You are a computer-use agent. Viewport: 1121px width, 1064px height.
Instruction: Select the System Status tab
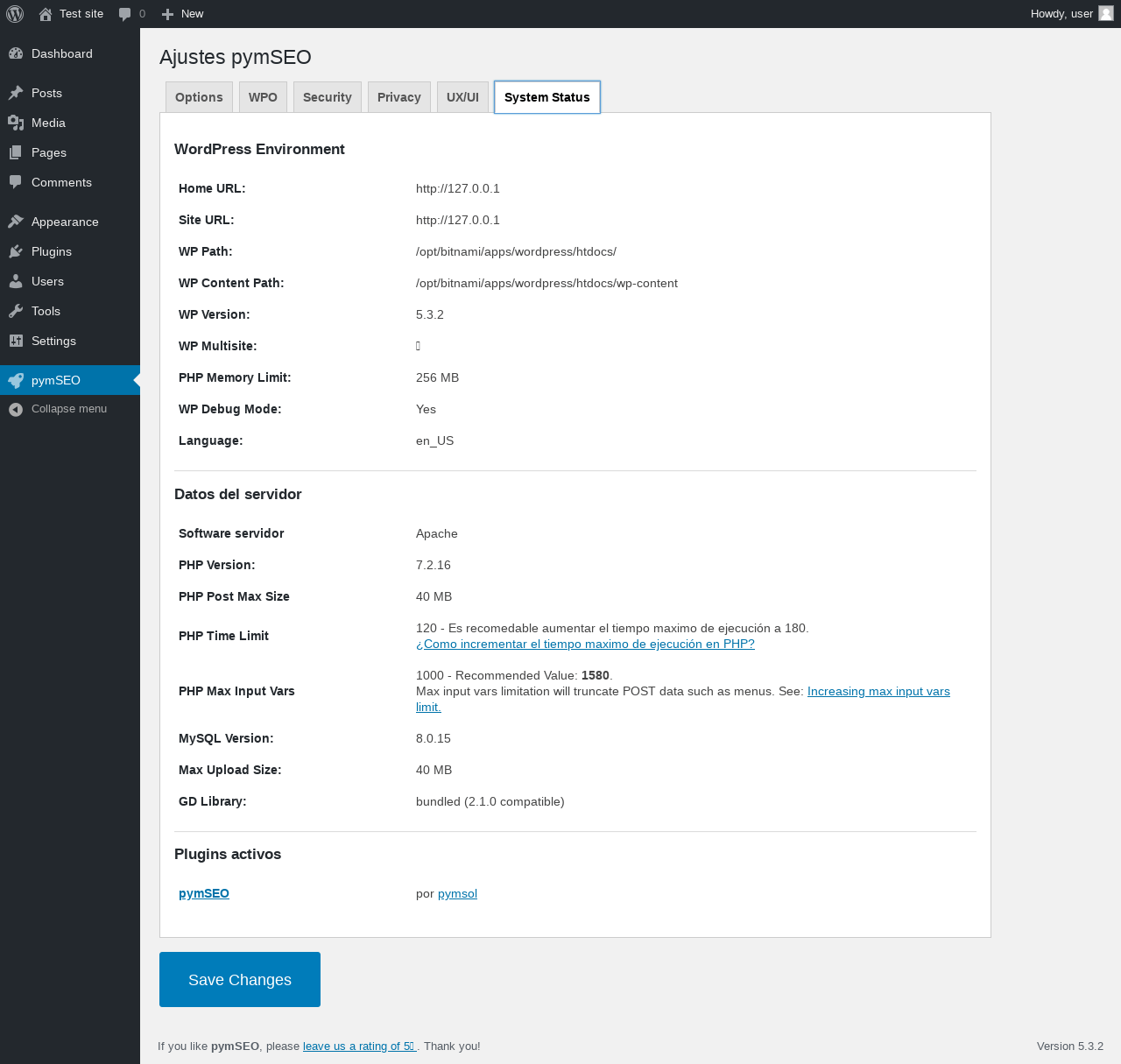click(x=547, y=97)
